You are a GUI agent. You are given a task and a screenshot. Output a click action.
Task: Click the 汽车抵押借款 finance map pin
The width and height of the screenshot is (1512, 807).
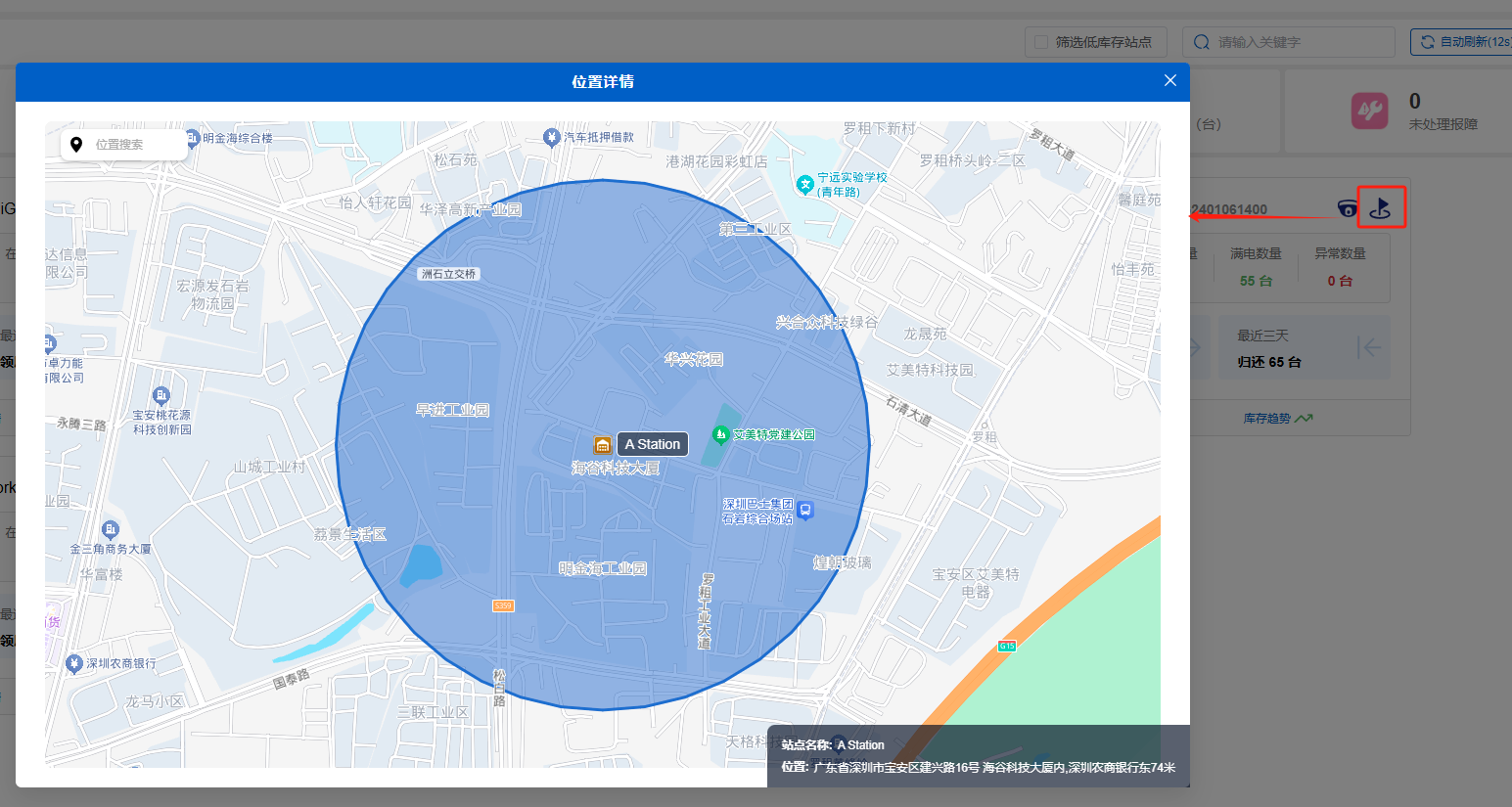552,138
